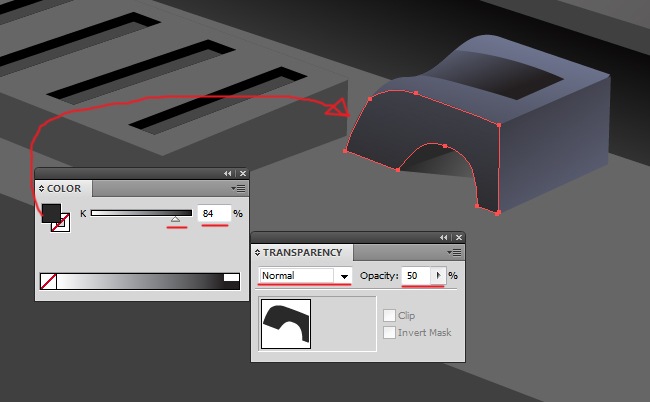Collapse the Transparency panel to icons
This screenshot has height=402, width=650.
point(444,237)
